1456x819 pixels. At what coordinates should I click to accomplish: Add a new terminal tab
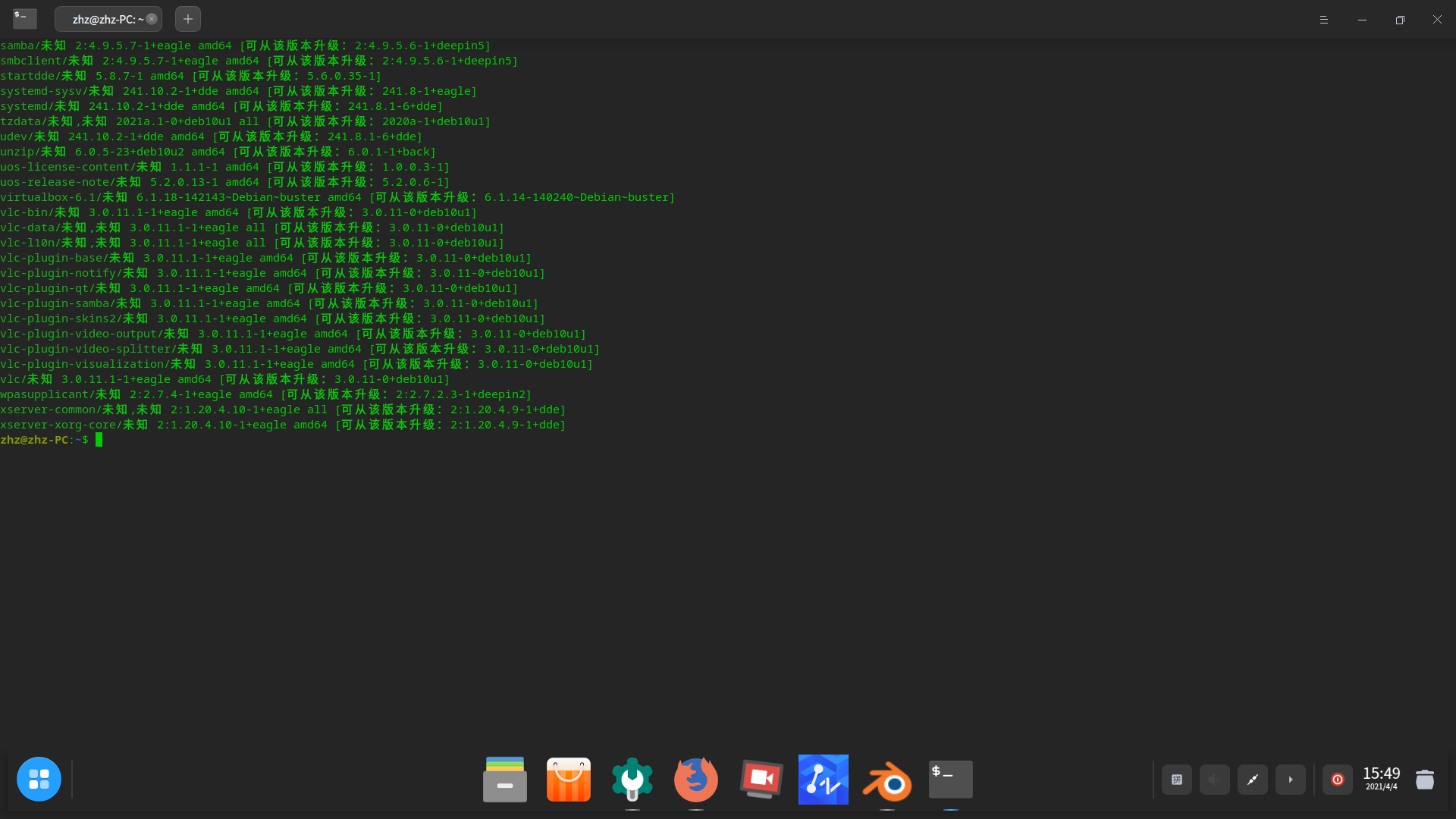[x=188, y=19]
